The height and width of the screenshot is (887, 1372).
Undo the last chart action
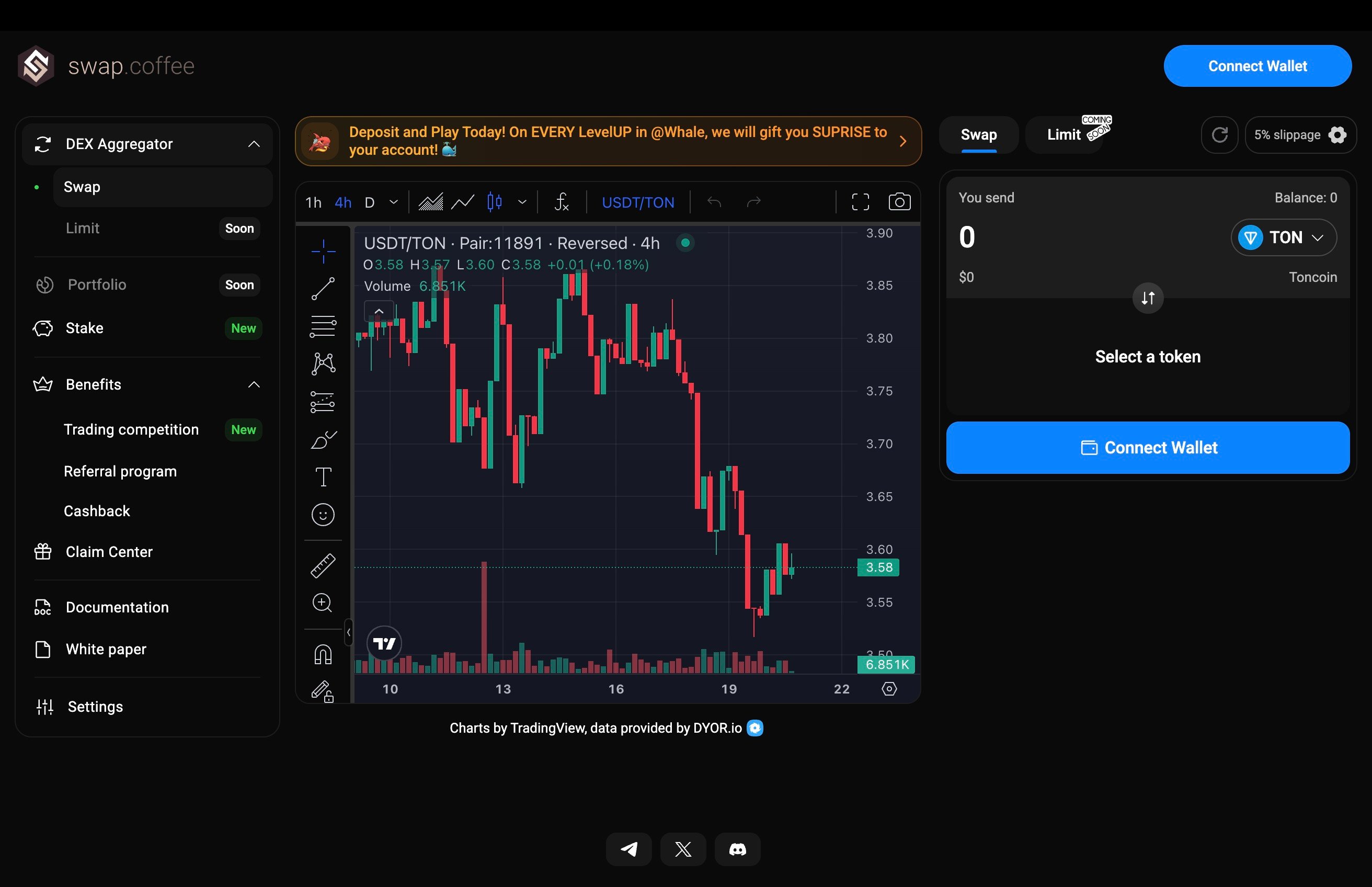[x=714, y=202]
